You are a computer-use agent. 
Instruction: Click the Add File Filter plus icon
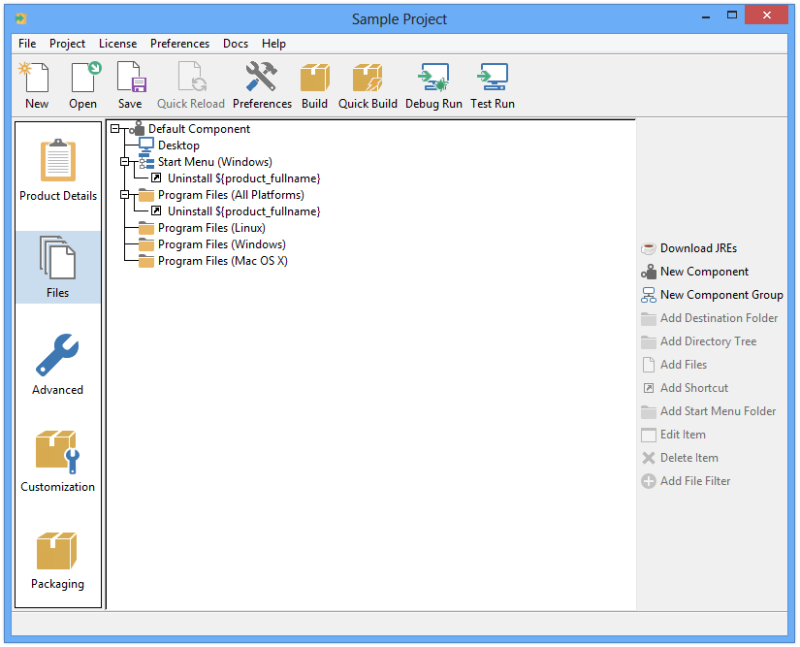[648, 481]
